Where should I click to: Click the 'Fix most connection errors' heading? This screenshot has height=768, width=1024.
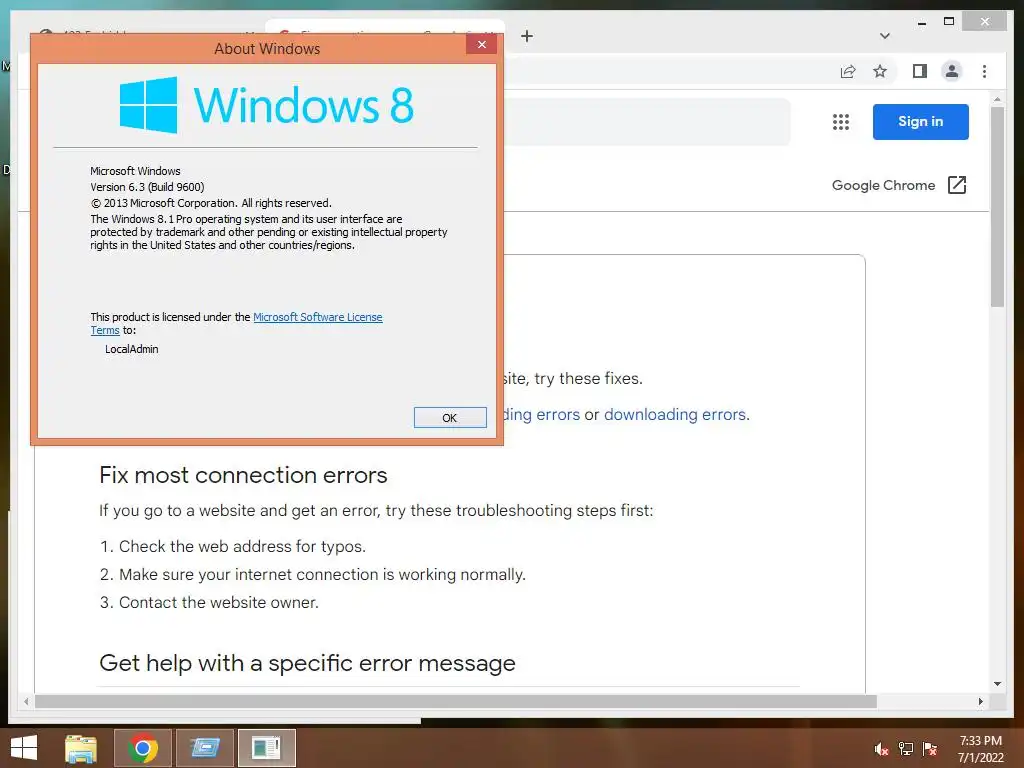coord(243,475)
